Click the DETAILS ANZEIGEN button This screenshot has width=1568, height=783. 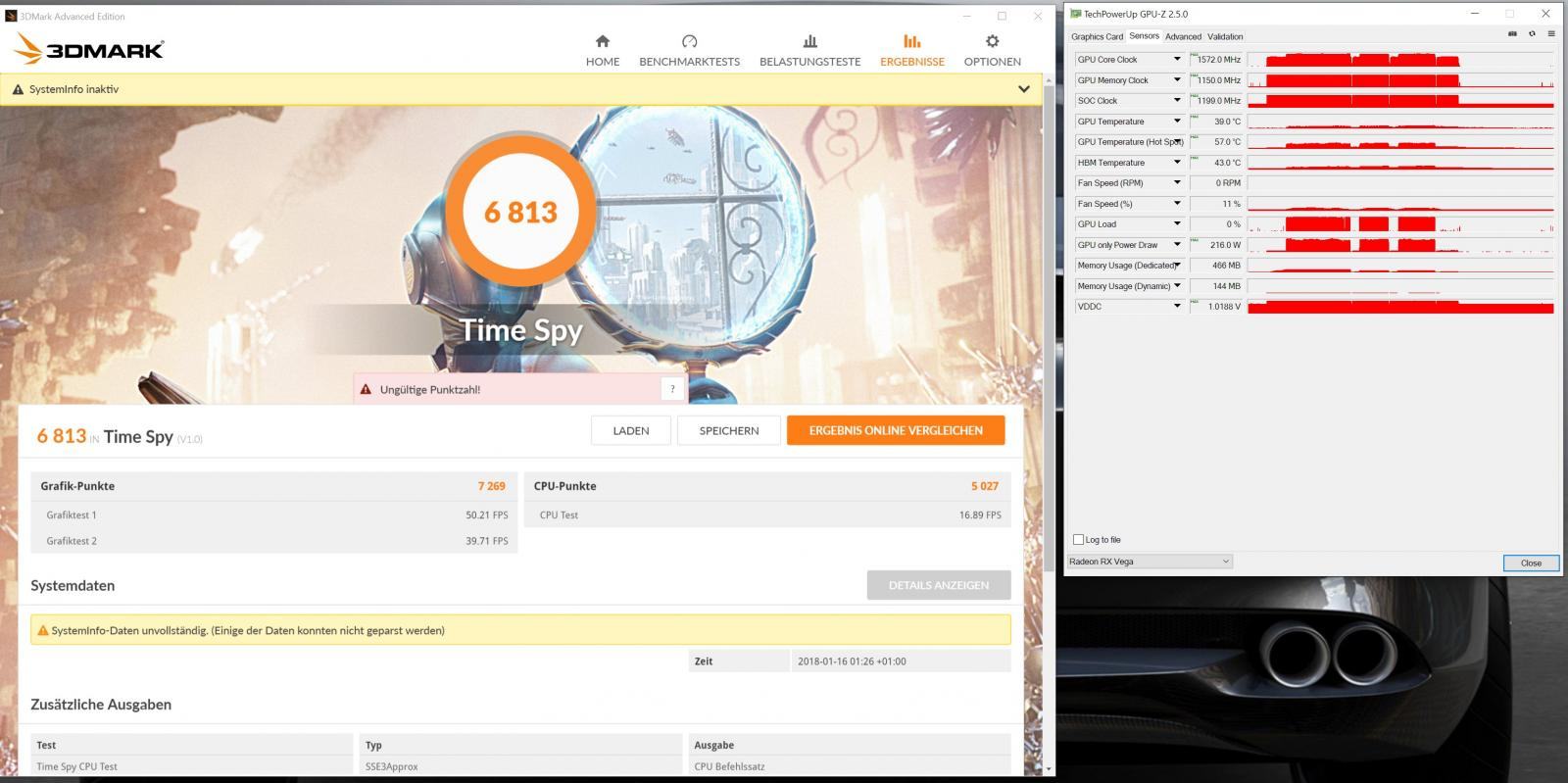click(x=939, y=585)
